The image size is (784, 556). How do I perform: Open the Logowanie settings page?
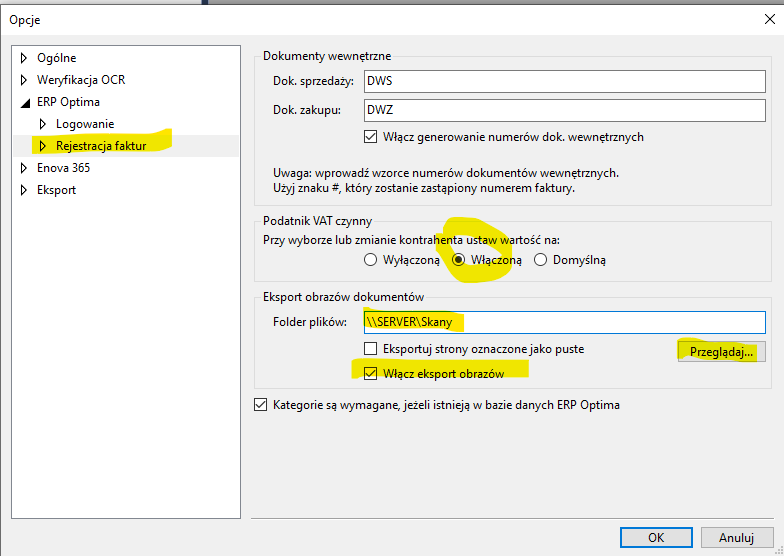(x=85, y=124)
